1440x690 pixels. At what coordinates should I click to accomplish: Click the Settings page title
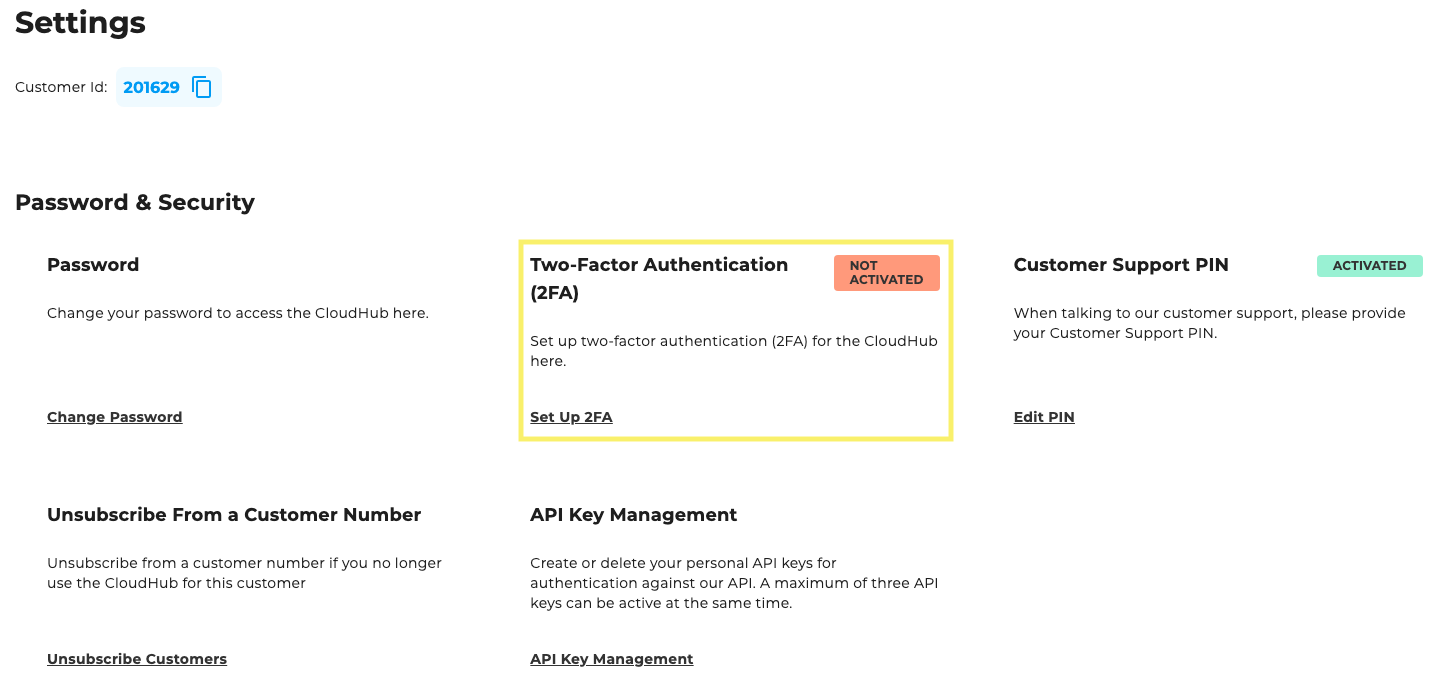coord(80,23)
